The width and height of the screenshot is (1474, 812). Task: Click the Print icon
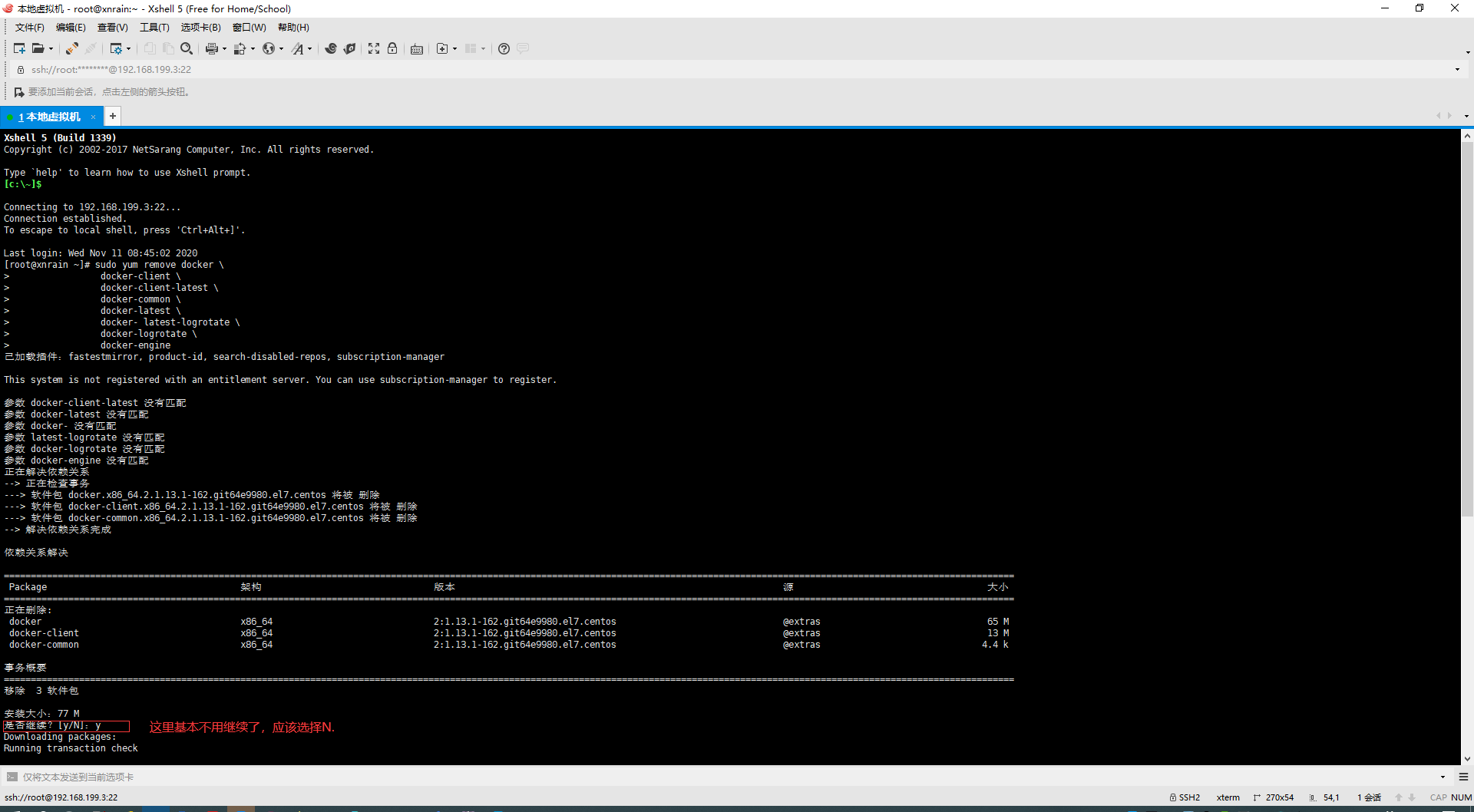coord(211,48)
